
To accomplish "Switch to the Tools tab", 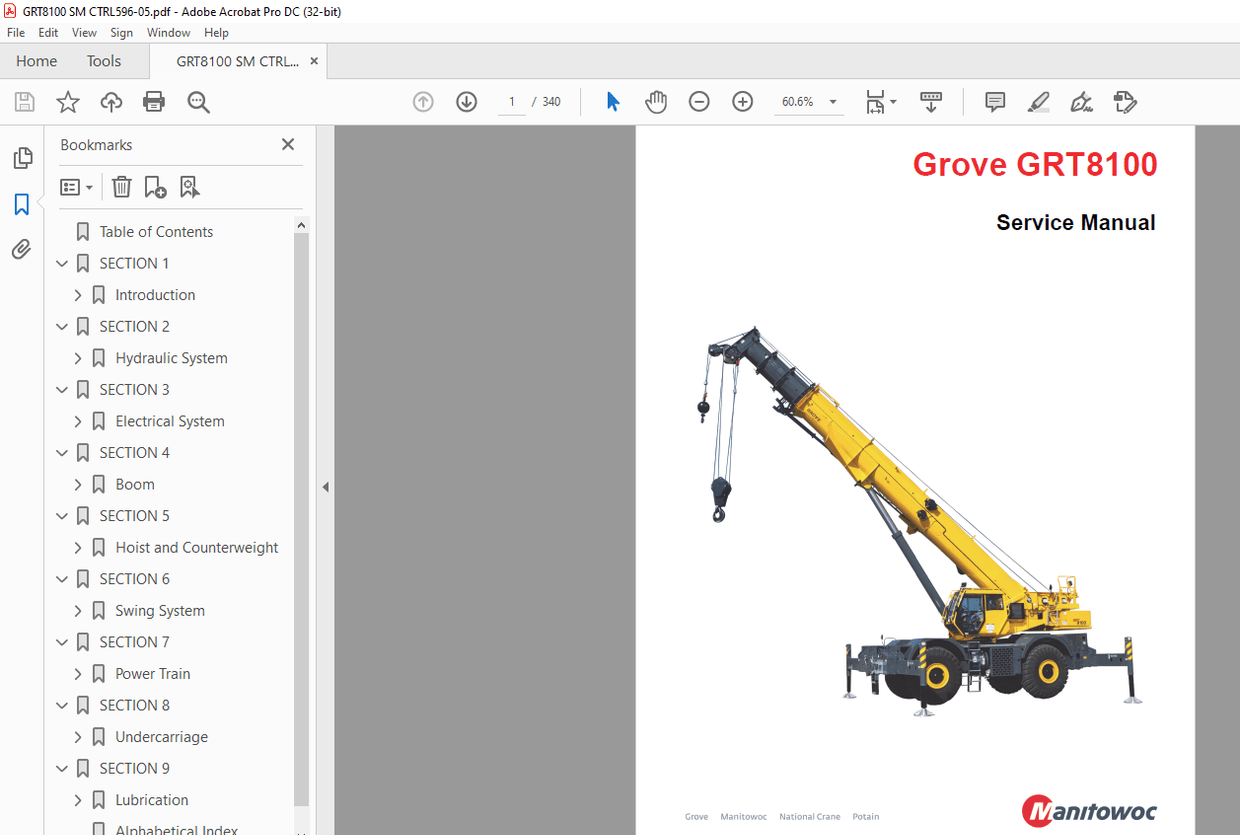I will pyautogui.click(x=104, y=61).
